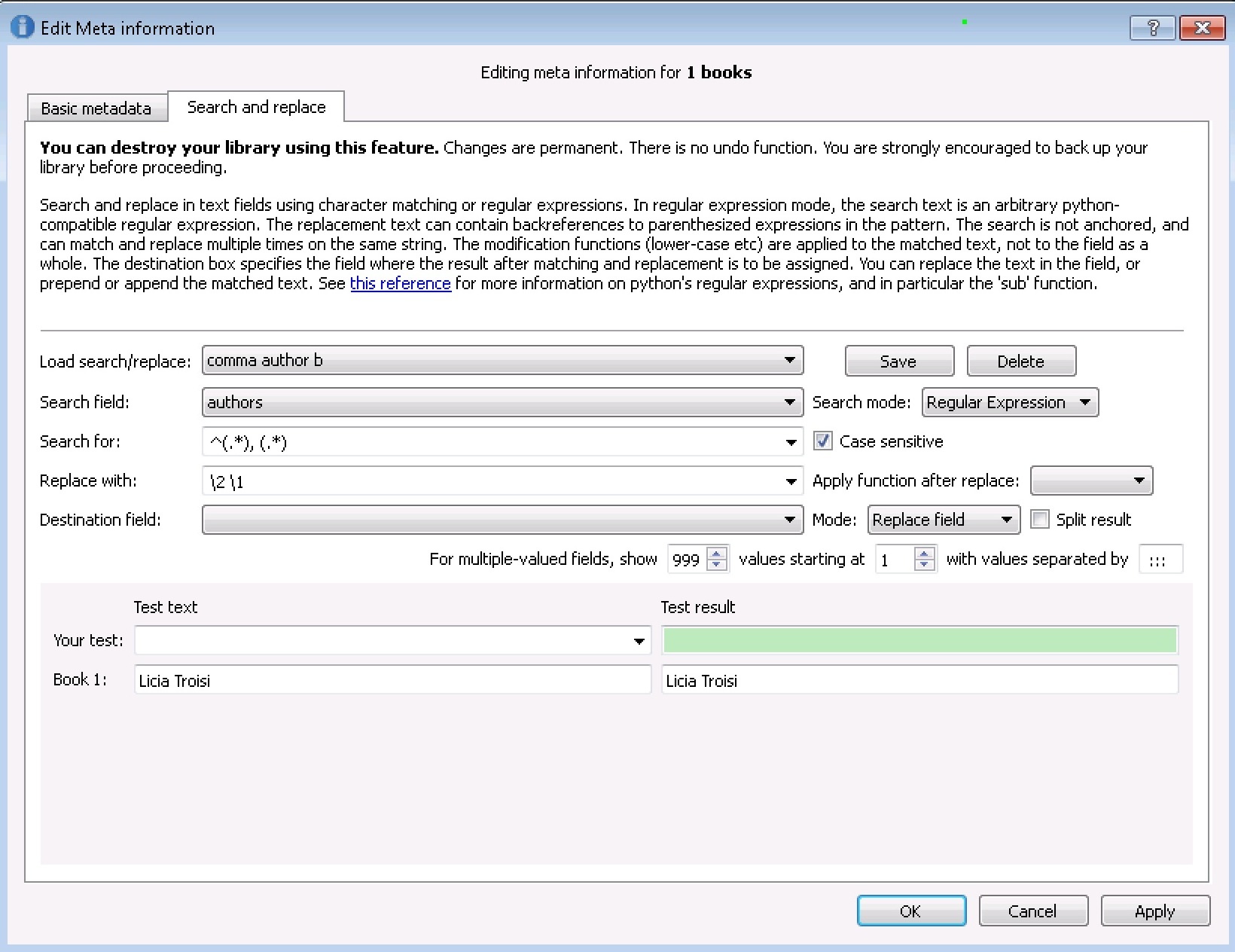
Task: Click the green Test result field
Action: [x=919, y=640]
